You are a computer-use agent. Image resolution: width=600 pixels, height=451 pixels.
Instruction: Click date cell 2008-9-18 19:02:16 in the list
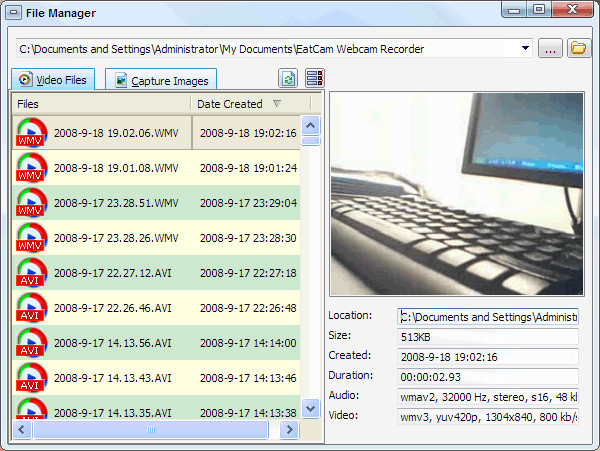248,133
